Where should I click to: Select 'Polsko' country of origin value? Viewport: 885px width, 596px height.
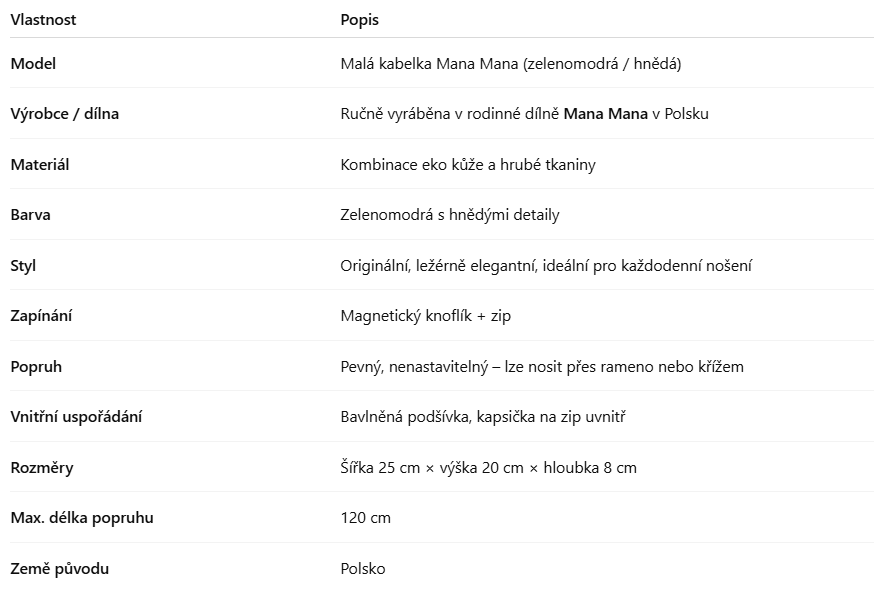pos(362,569)
